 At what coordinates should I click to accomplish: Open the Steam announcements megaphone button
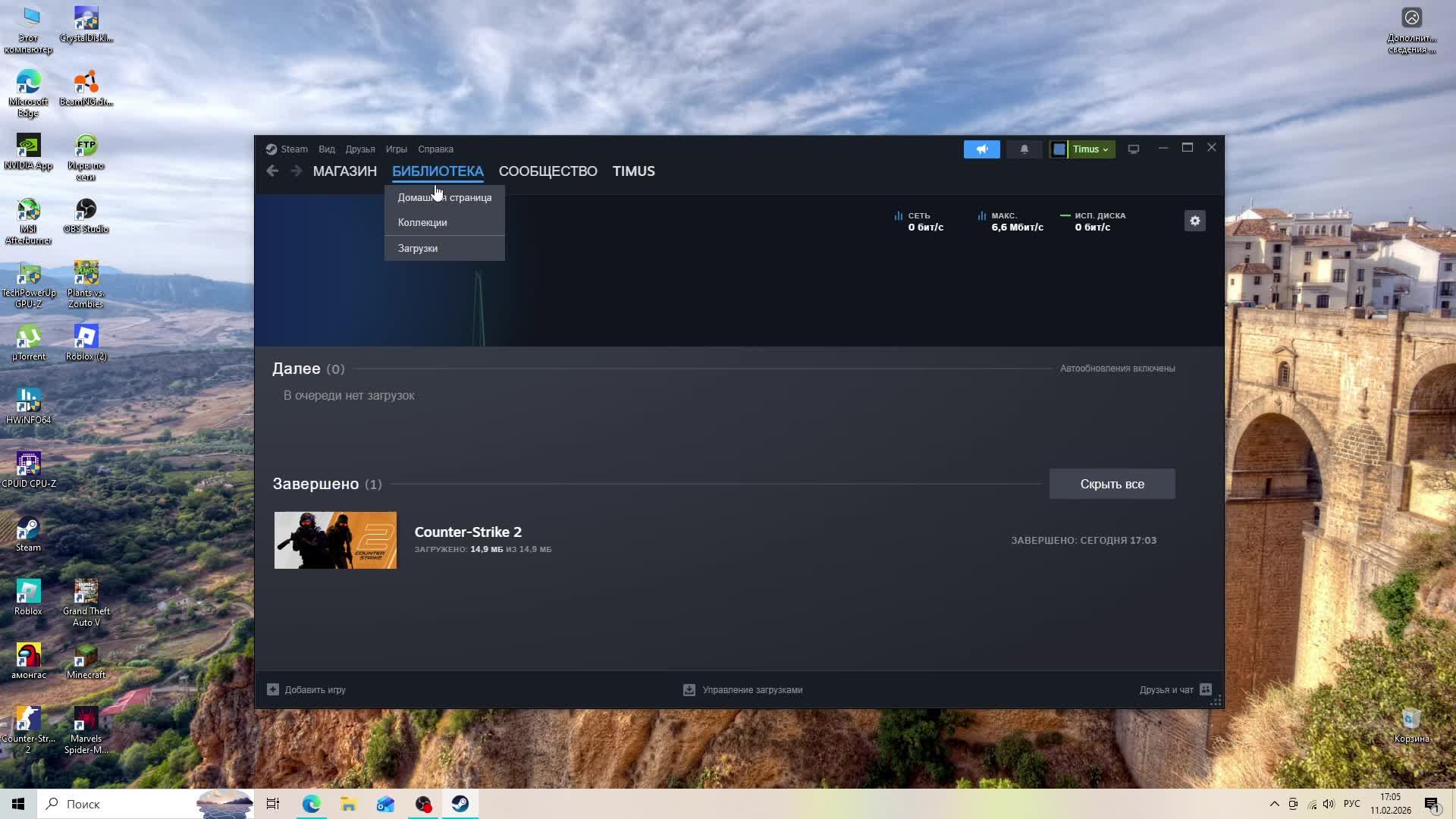981,149
